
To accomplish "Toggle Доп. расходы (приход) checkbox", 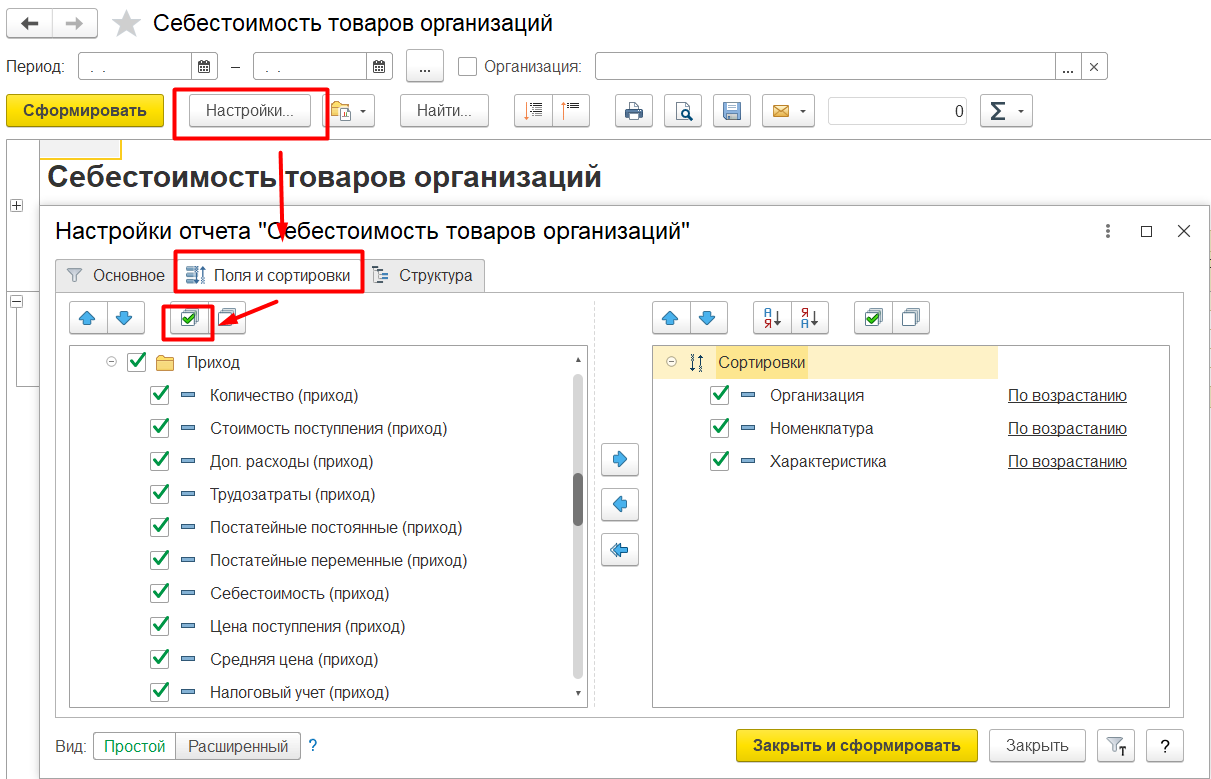I will [159, 461].
